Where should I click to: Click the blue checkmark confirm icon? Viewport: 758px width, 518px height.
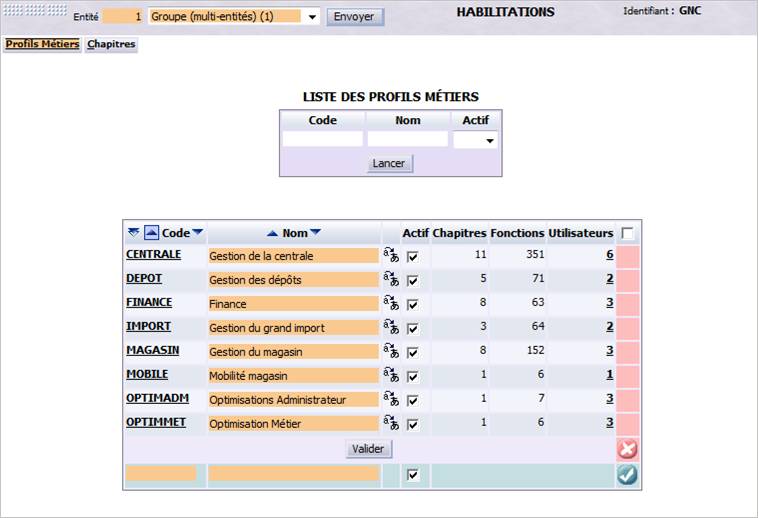[627, 475]
